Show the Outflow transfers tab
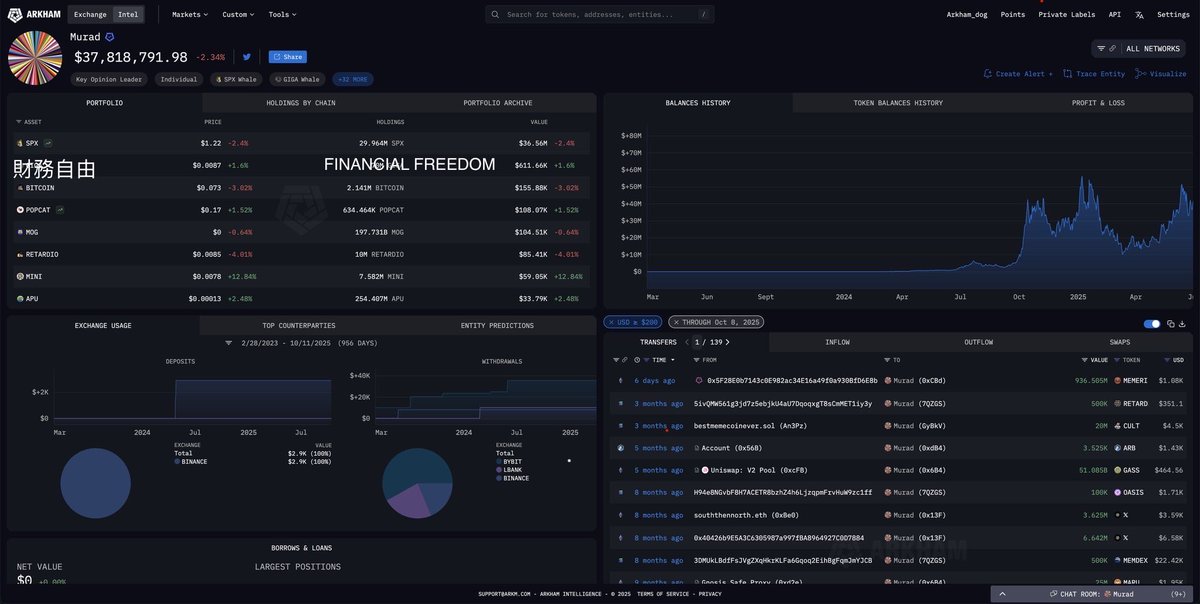The height and width of the screenshot is (604, 1200). (x=978, y=342)
